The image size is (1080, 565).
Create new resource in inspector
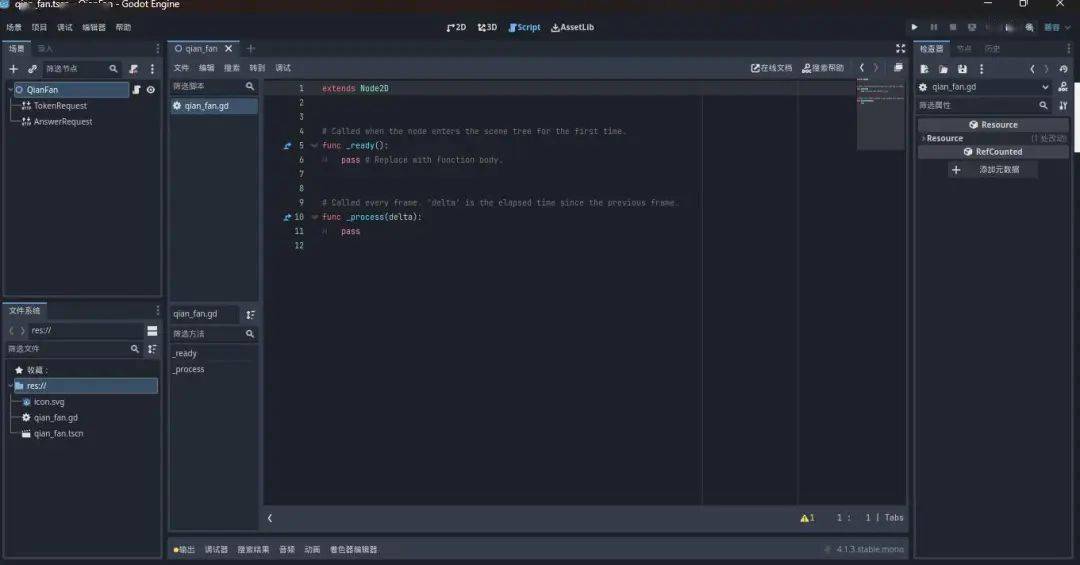coord(924,70)
